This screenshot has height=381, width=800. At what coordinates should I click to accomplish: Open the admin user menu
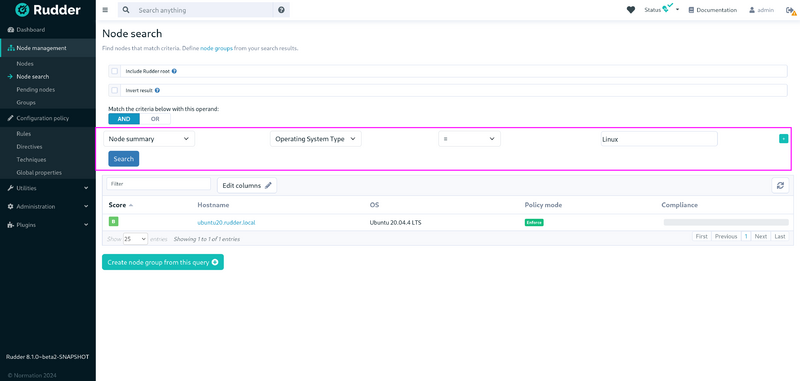coord(761,10)
